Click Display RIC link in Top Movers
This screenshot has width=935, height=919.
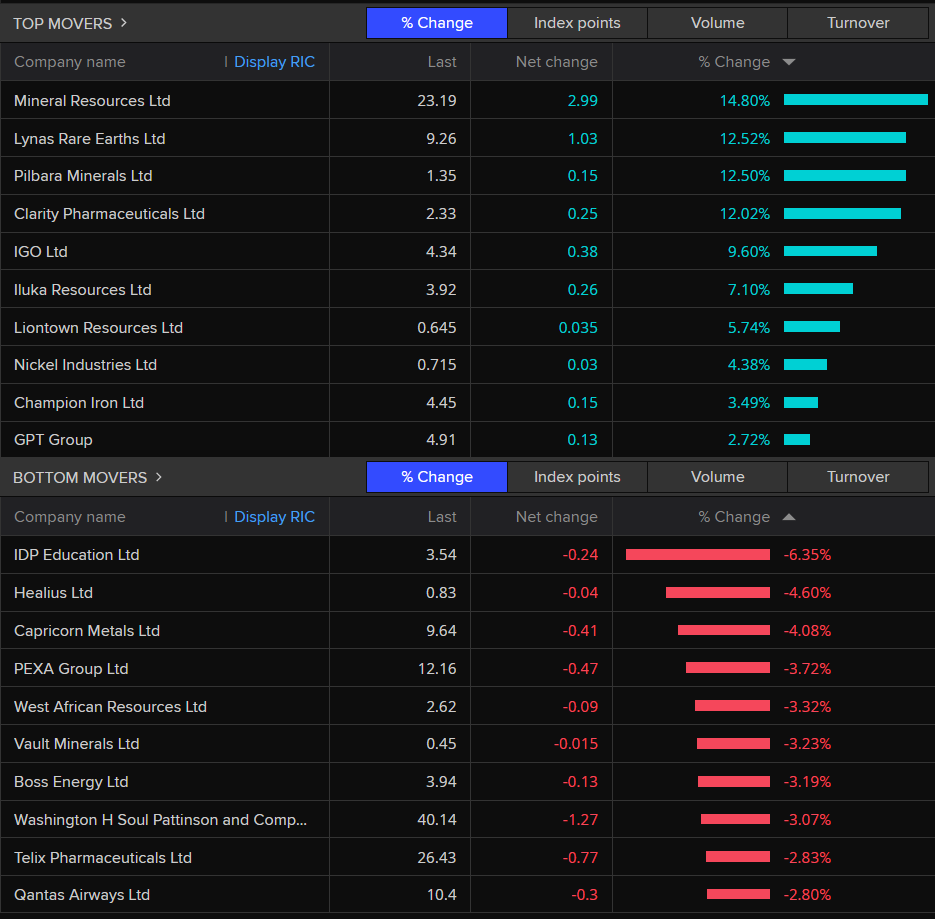(274, 62)
